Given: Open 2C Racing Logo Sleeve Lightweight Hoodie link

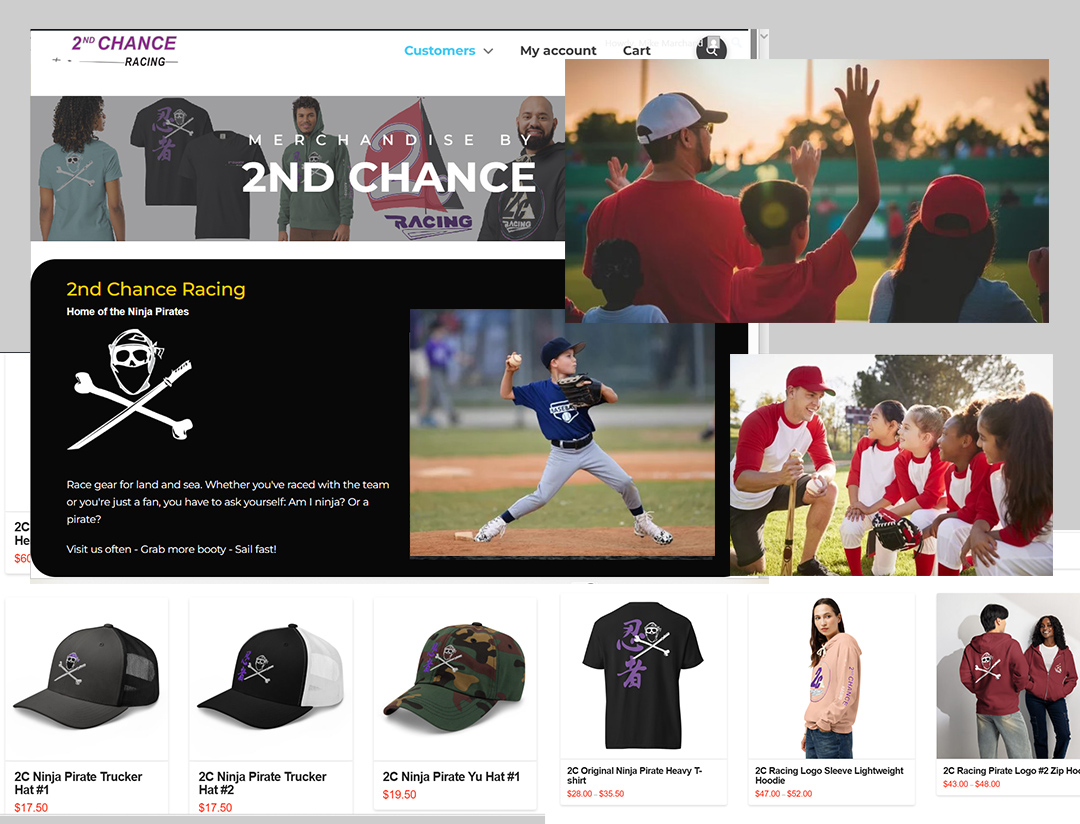Looking at the screenshot, I should 829,775.
